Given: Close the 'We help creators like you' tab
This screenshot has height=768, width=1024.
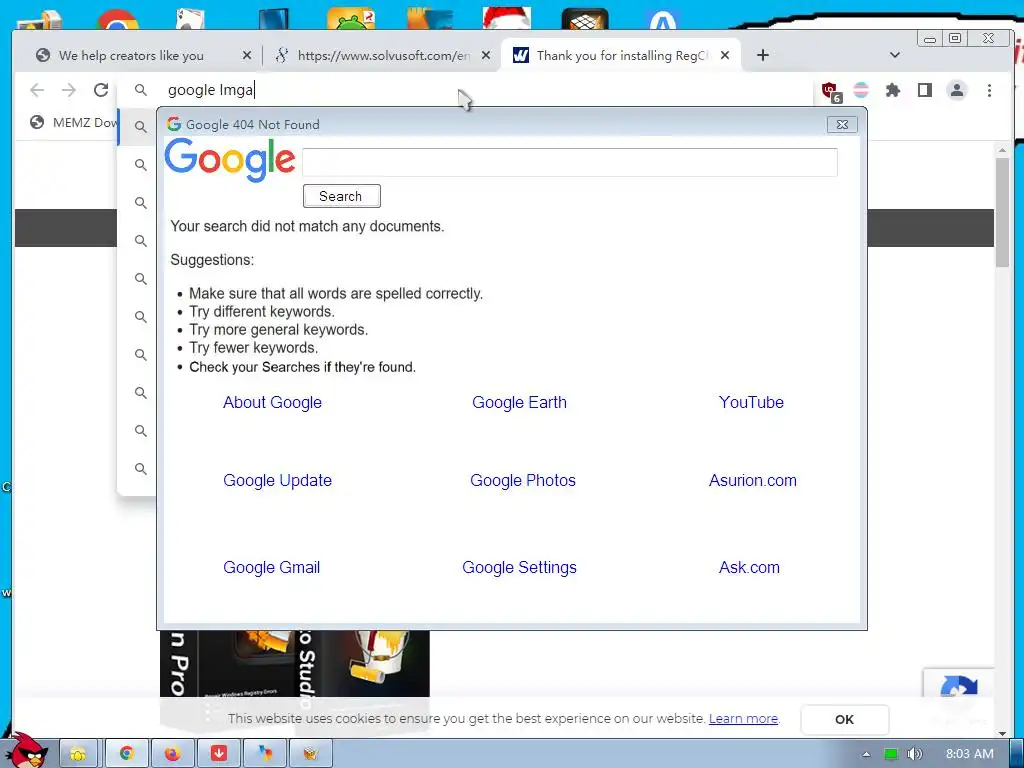Looking at the screenshot, I should [247, 56].
